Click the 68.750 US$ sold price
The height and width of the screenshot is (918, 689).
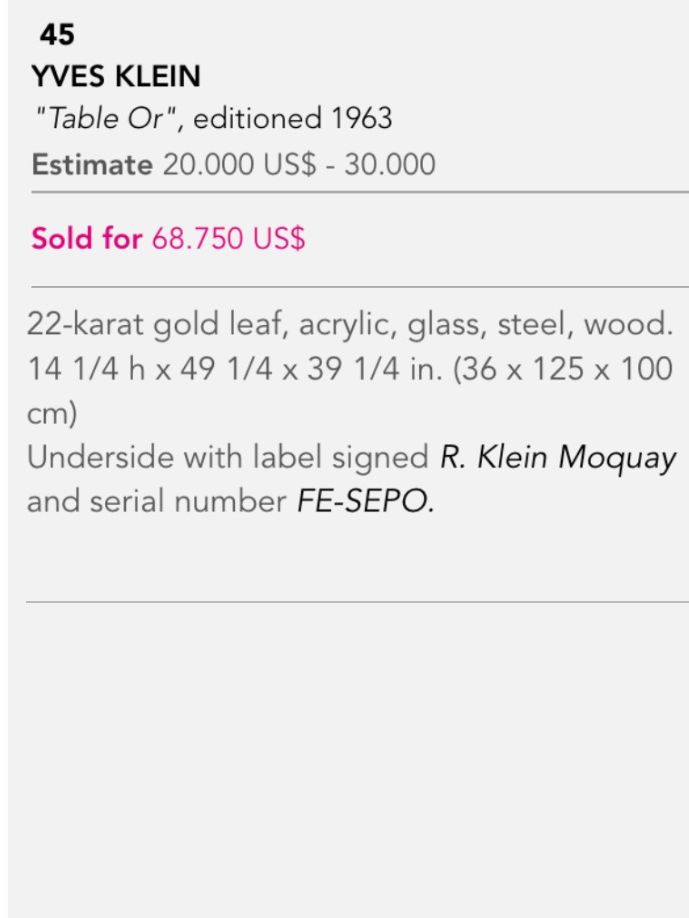(228, 238)
